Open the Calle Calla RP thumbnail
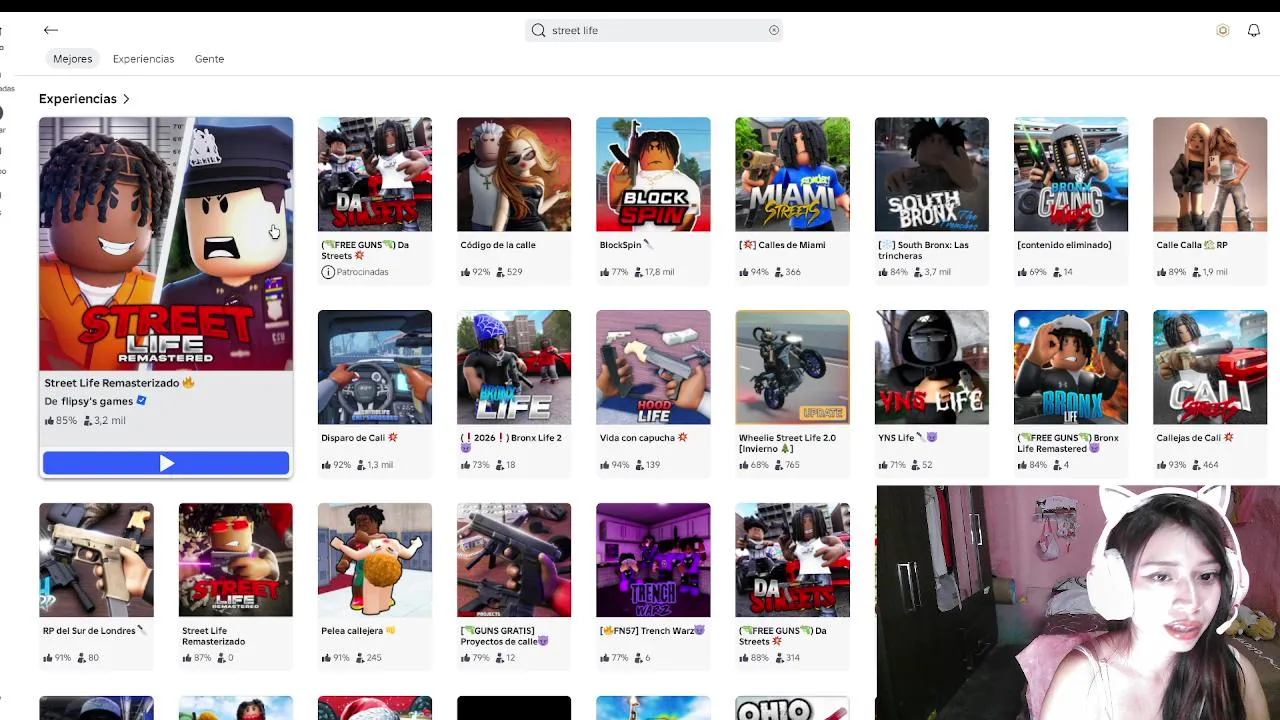This screenshot has height=720, width=1280. click(1210, 174)
